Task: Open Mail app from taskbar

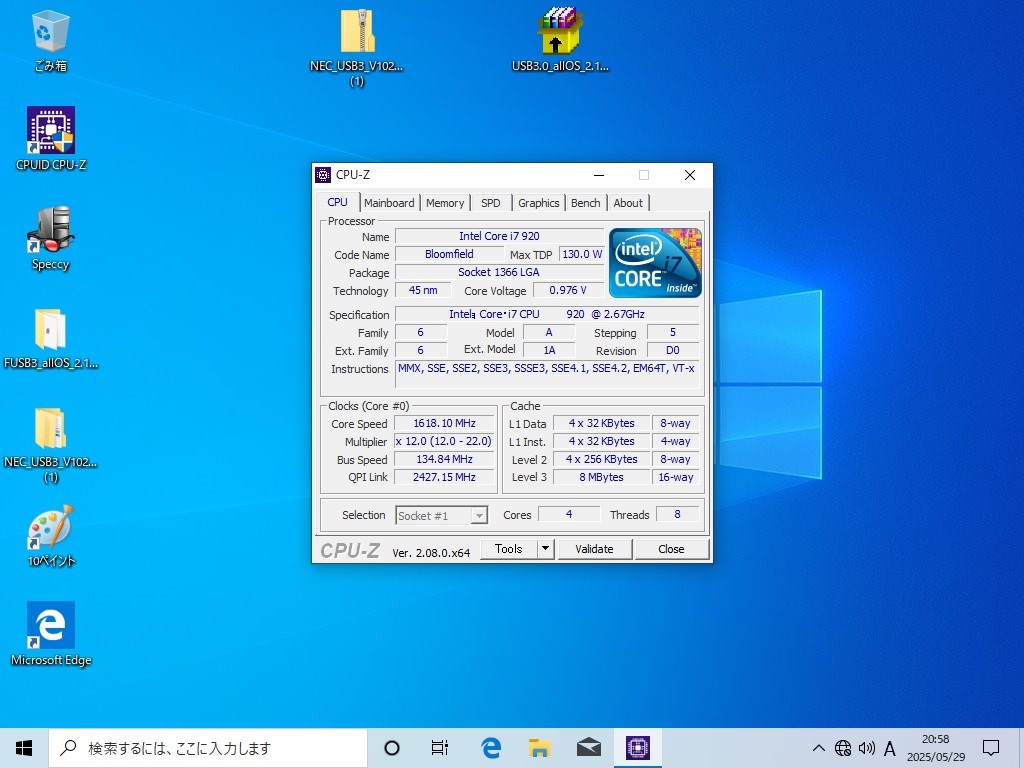Action: coord(588,748)
